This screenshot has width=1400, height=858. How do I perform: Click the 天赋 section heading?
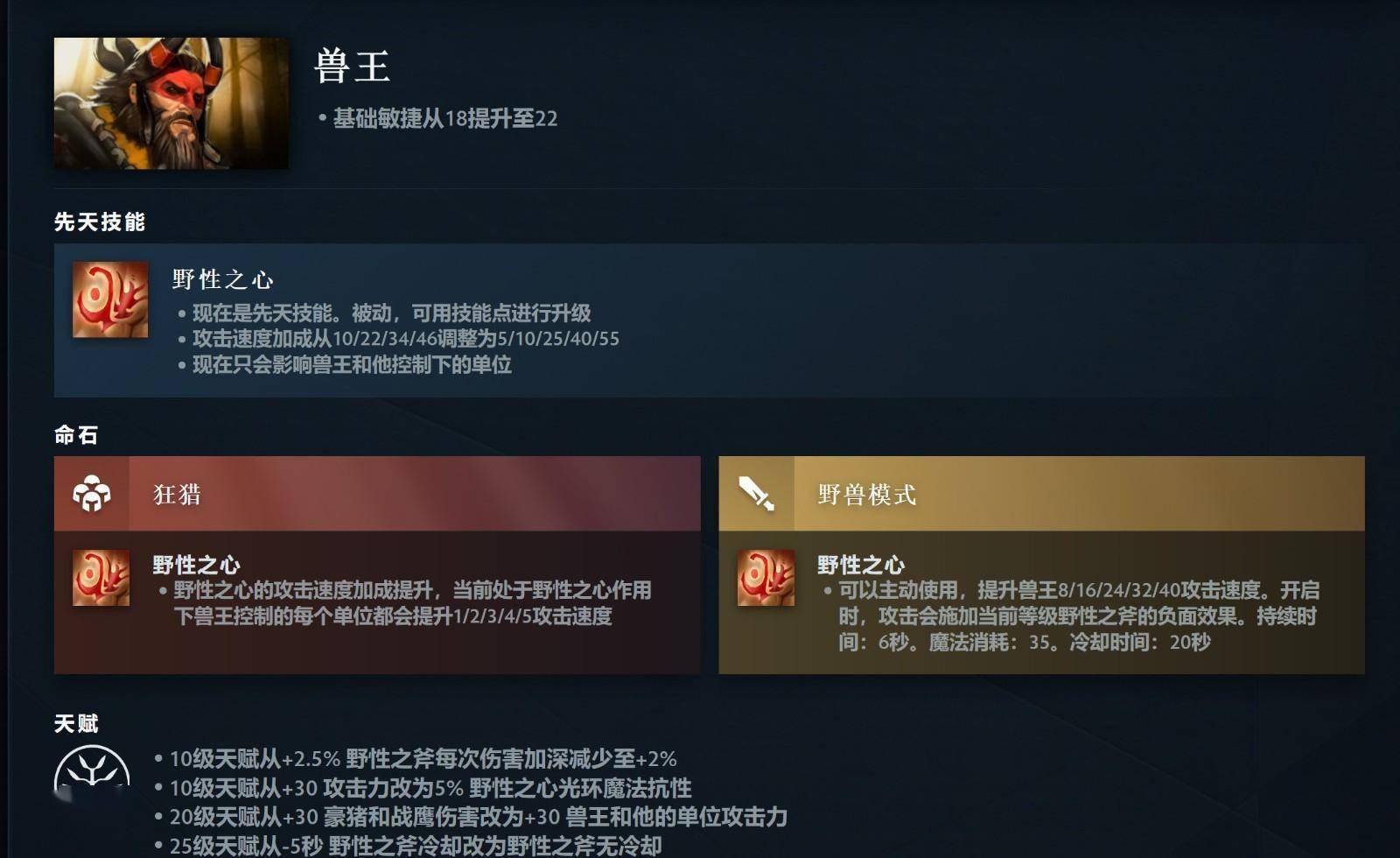(76, 723)
